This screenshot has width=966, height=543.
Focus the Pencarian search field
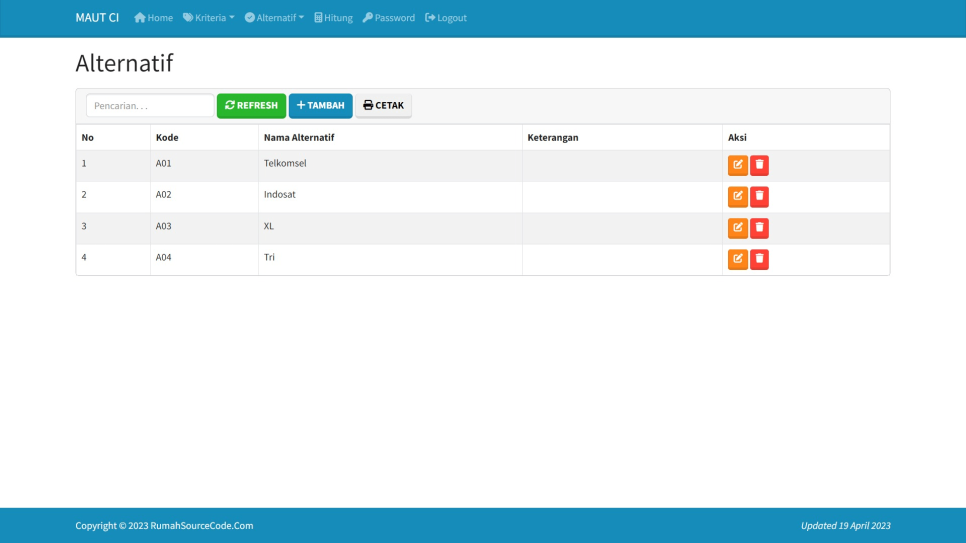coord(149,106)
